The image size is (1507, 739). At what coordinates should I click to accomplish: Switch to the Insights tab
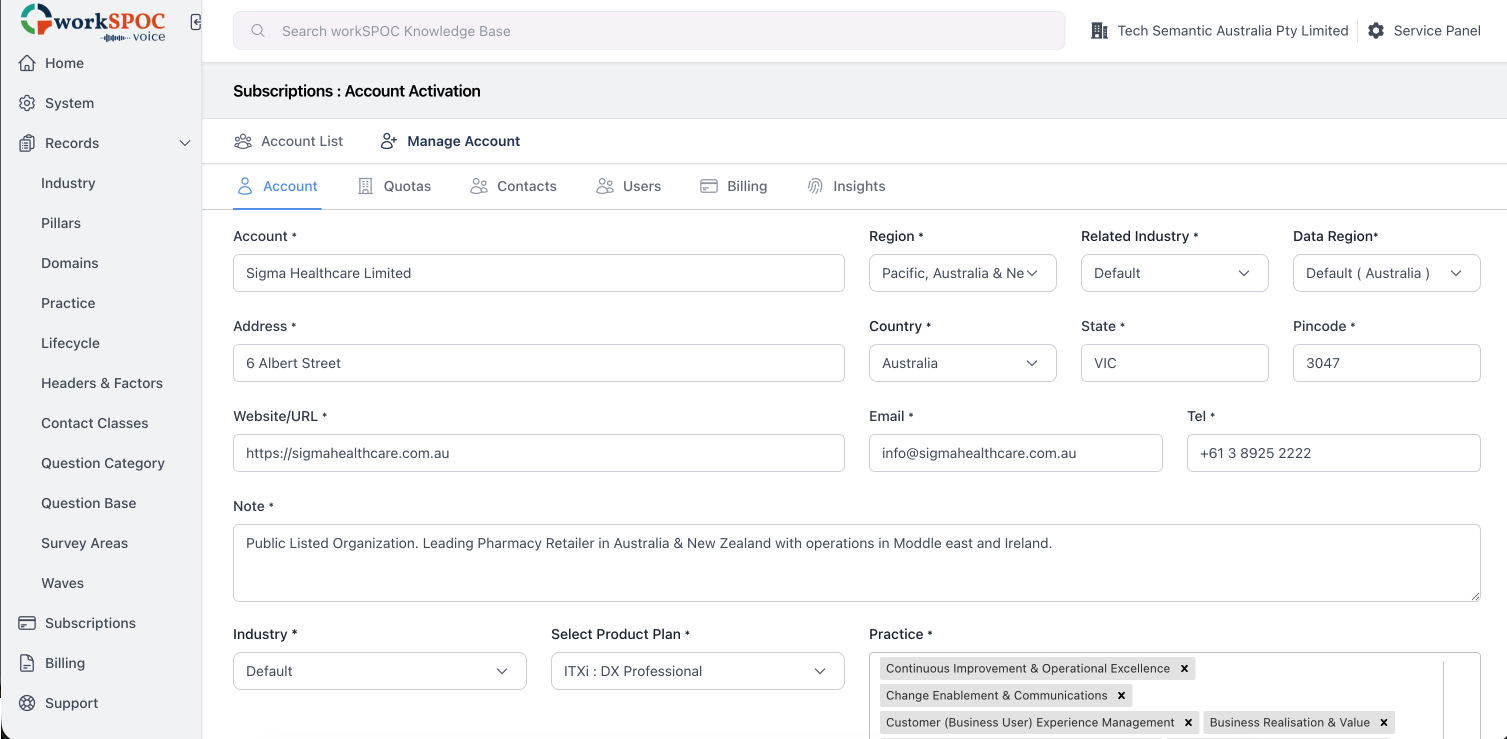pos(846,186)
